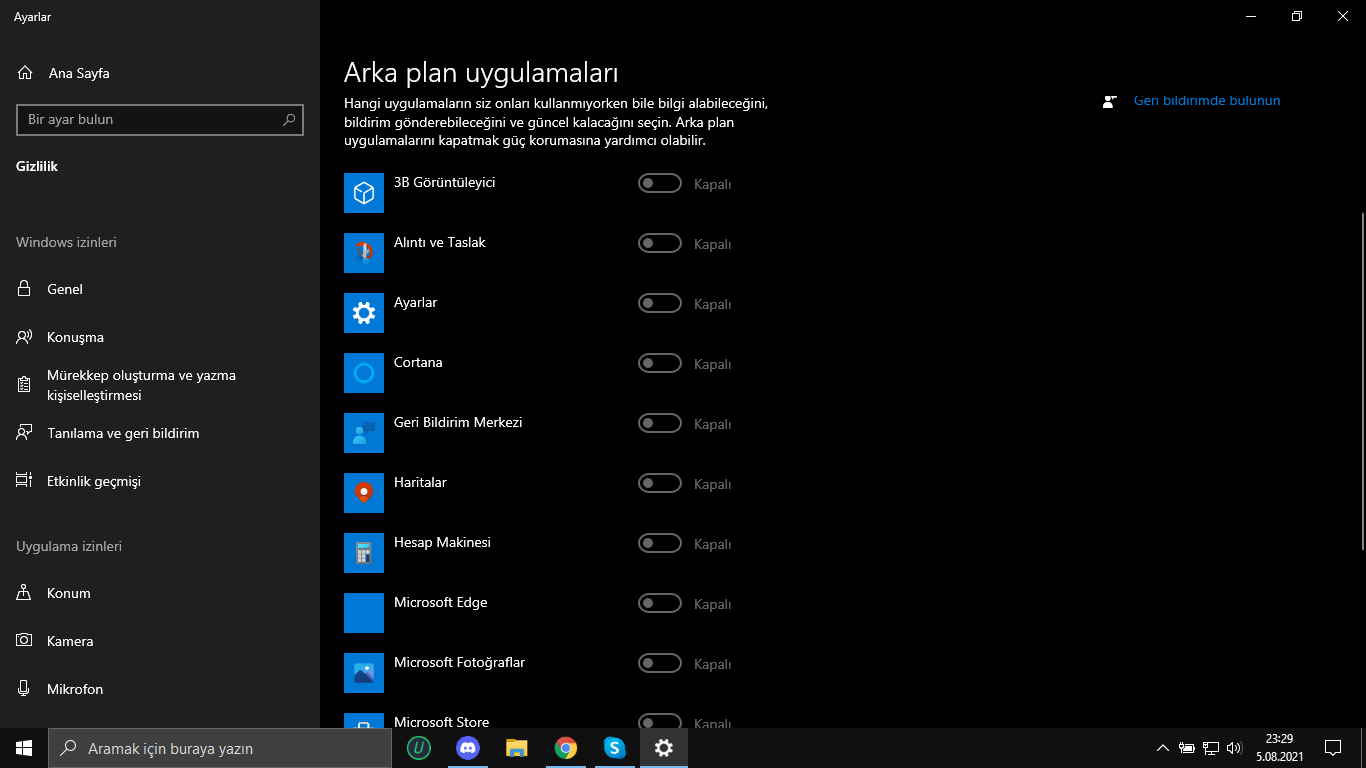Click Uygulama izinleri section heading

pyautogui.click(x=69, y=546)
